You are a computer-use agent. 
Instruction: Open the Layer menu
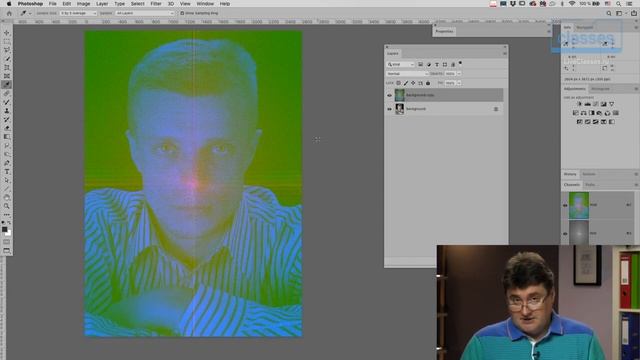(x=102, y=4)
